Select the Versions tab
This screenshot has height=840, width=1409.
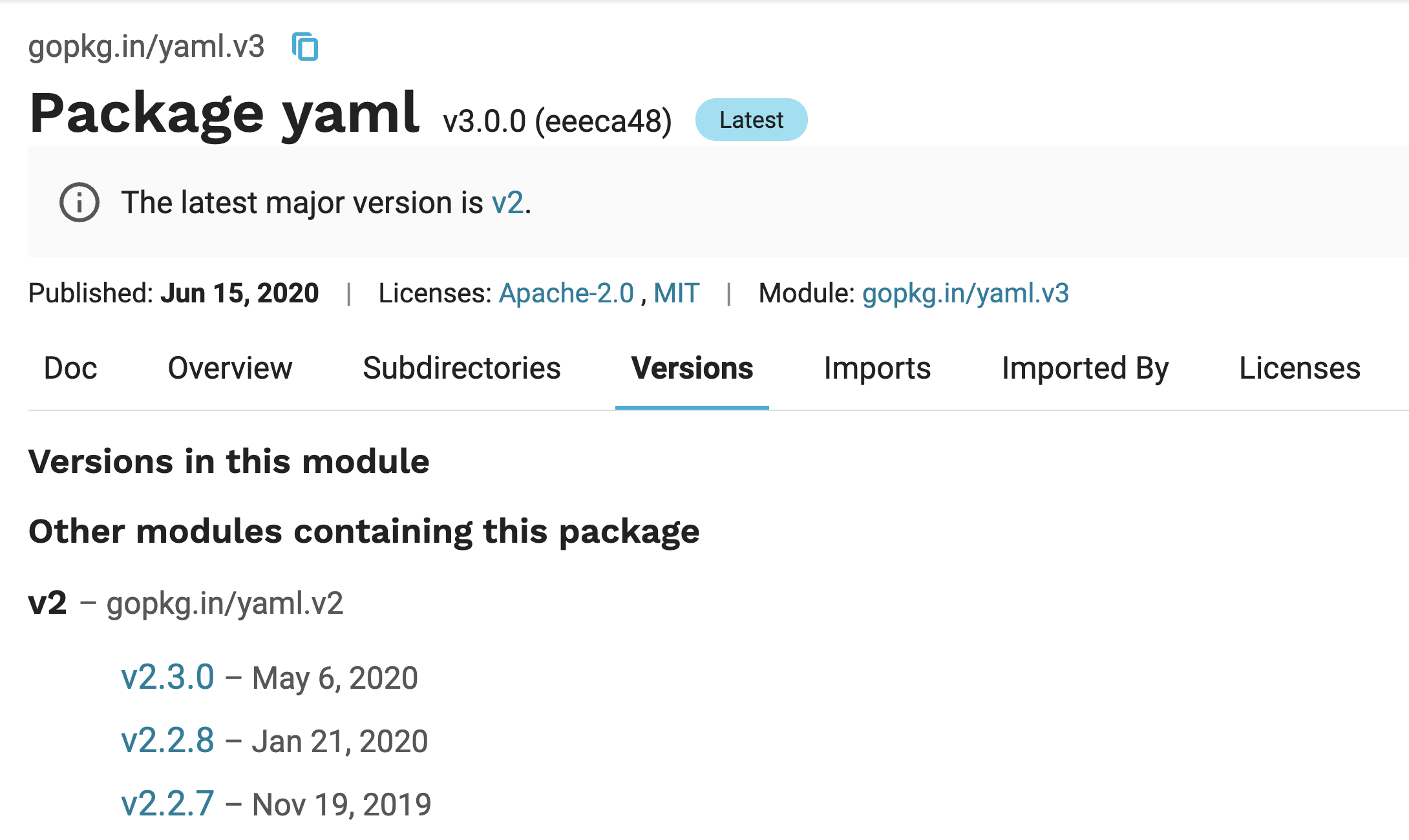(692, 368)
